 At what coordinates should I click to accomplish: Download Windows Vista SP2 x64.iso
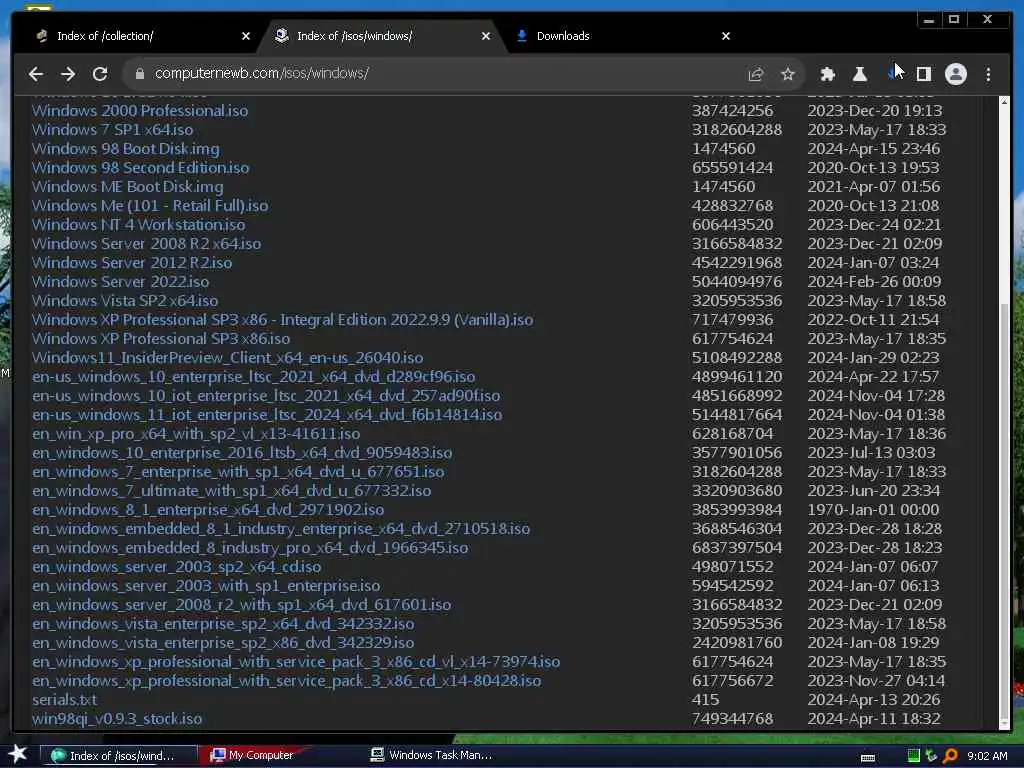coord(125,300)
